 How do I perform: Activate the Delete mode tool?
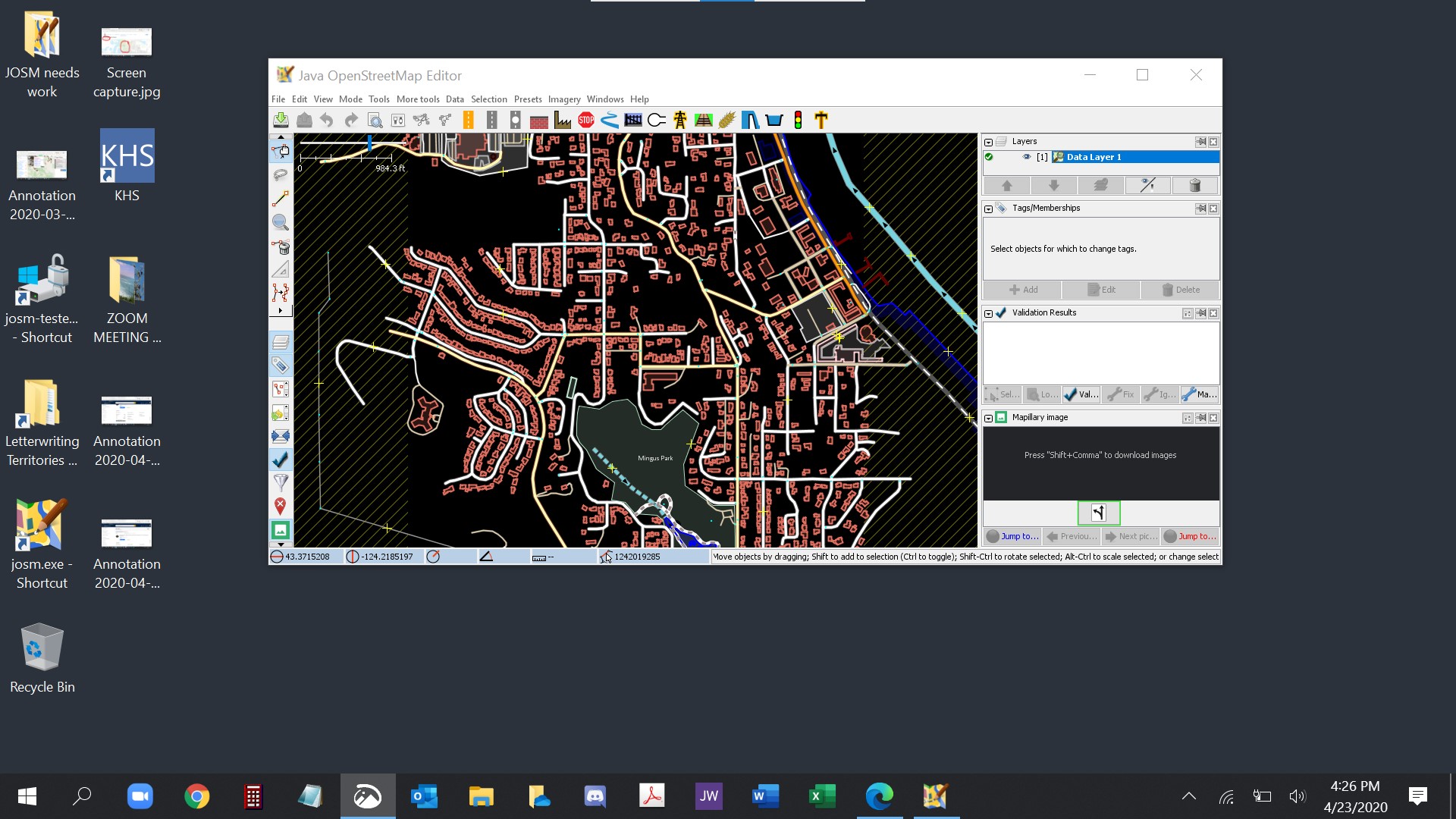pos(281,246)
